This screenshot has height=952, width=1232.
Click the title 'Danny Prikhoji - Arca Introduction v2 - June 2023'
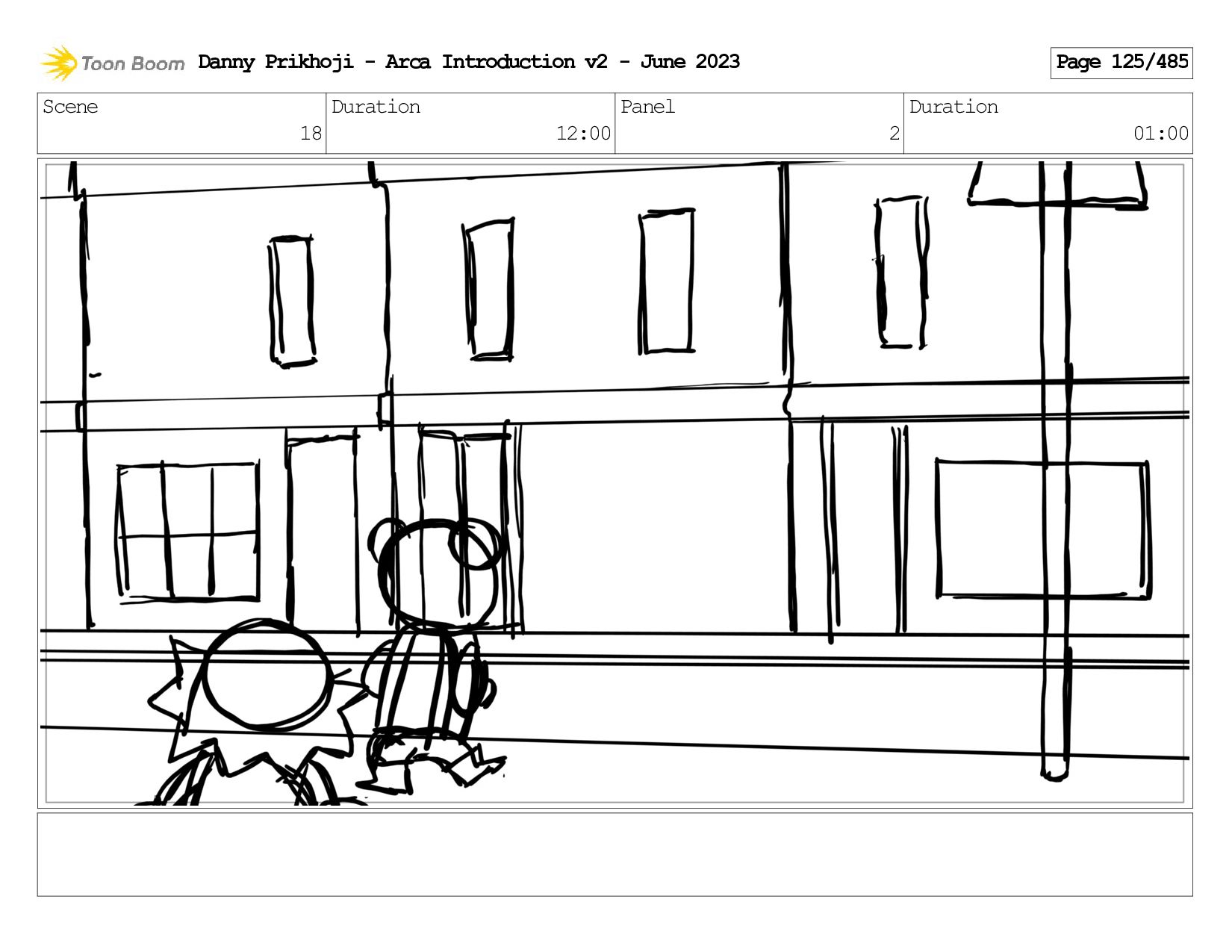click(x=469, y=62)
